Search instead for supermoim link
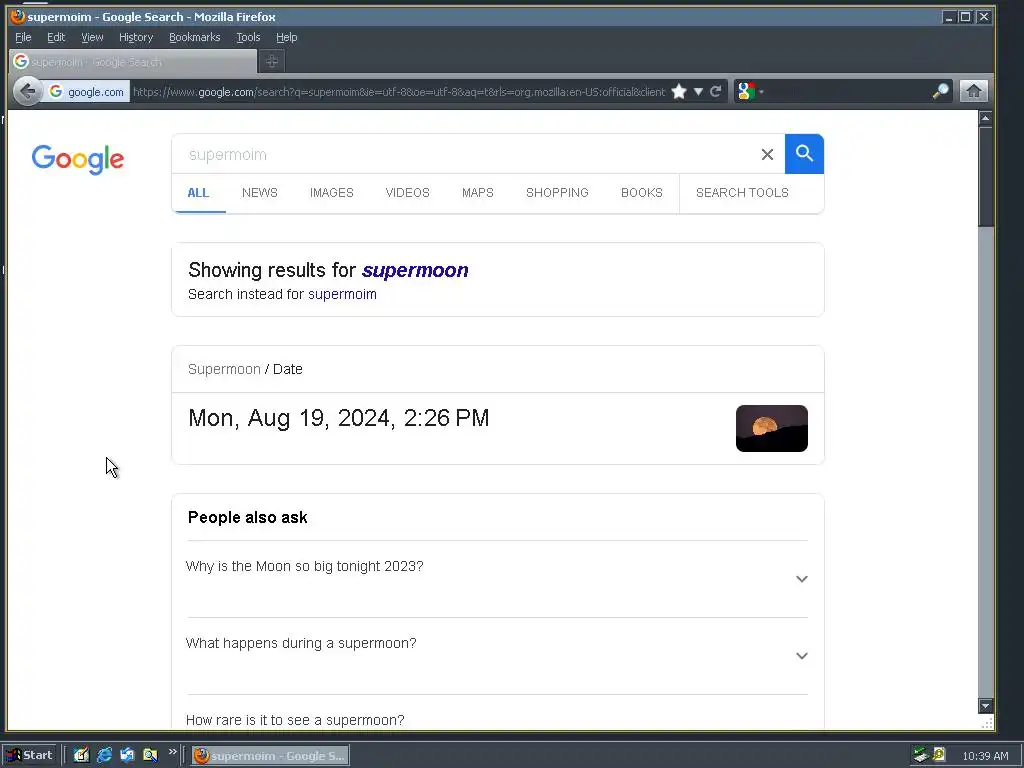 pyautogui.click(x=342, y=295)
